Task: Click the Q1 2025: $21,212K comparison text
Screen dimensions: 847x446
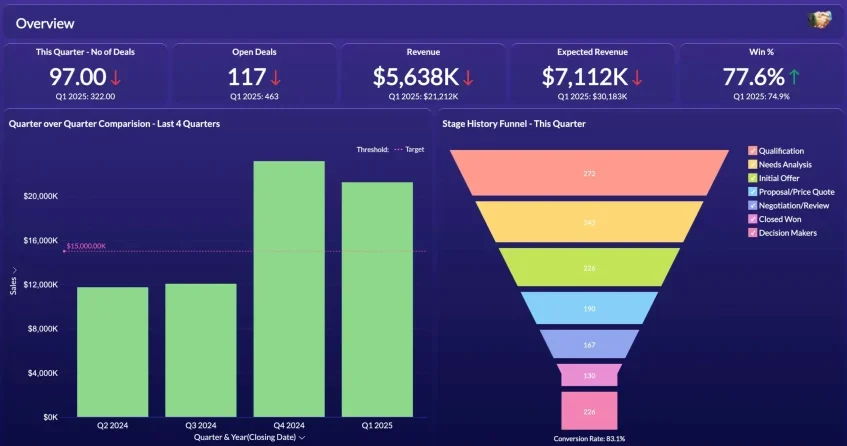Action: pyautogui.click(x=424, y=96)
